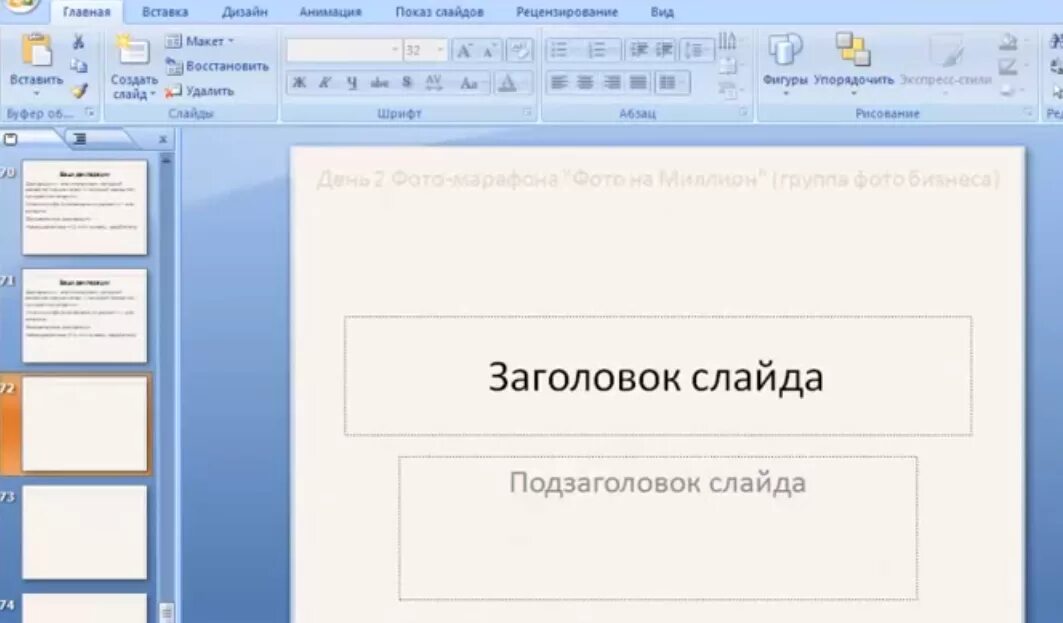Viewport: 1063px width, 623px height.
Task: Toggle bold Ж formatting
Action: click(x=299, y=83)
